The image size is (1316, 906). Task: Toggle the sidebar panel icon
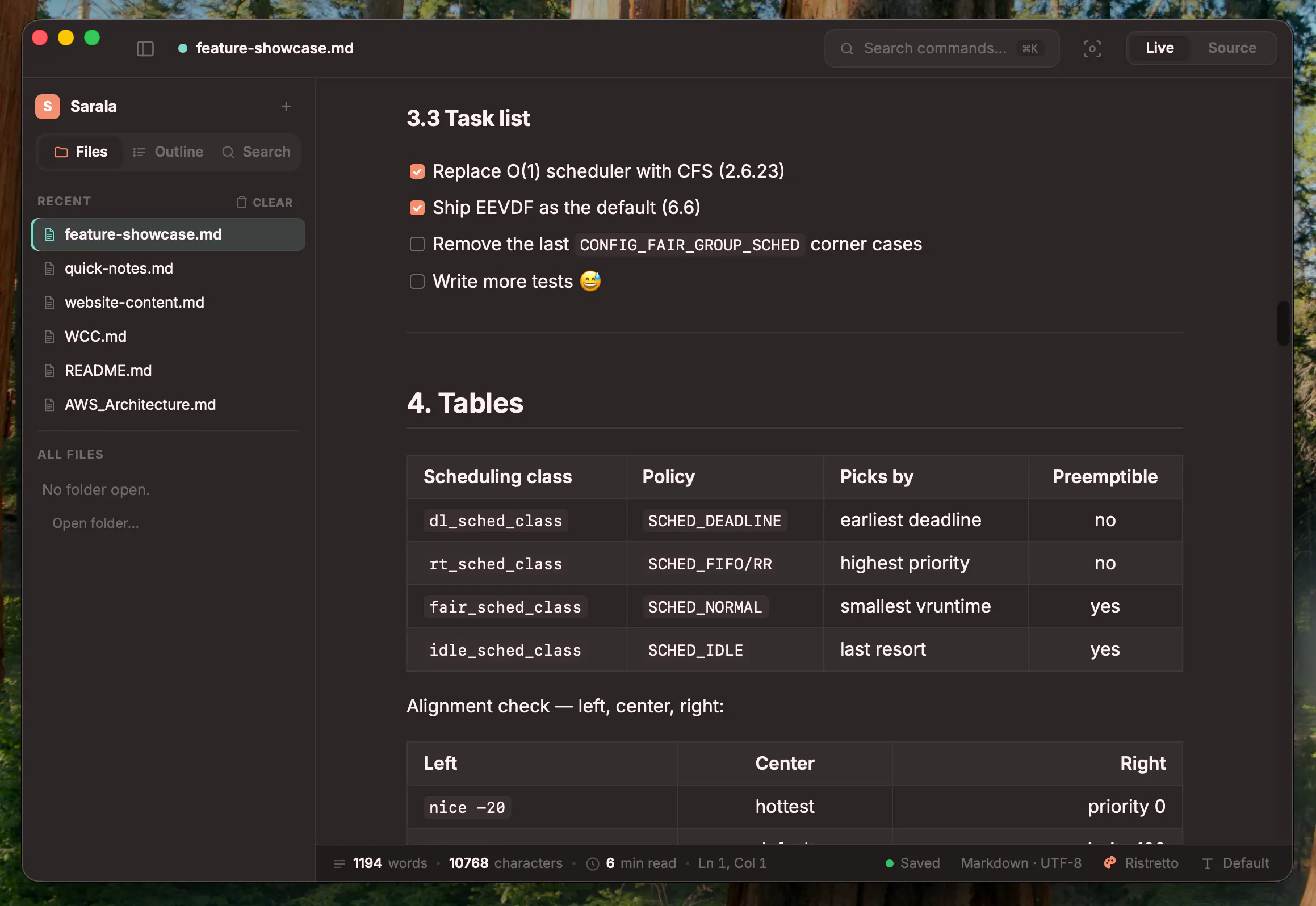145,49
